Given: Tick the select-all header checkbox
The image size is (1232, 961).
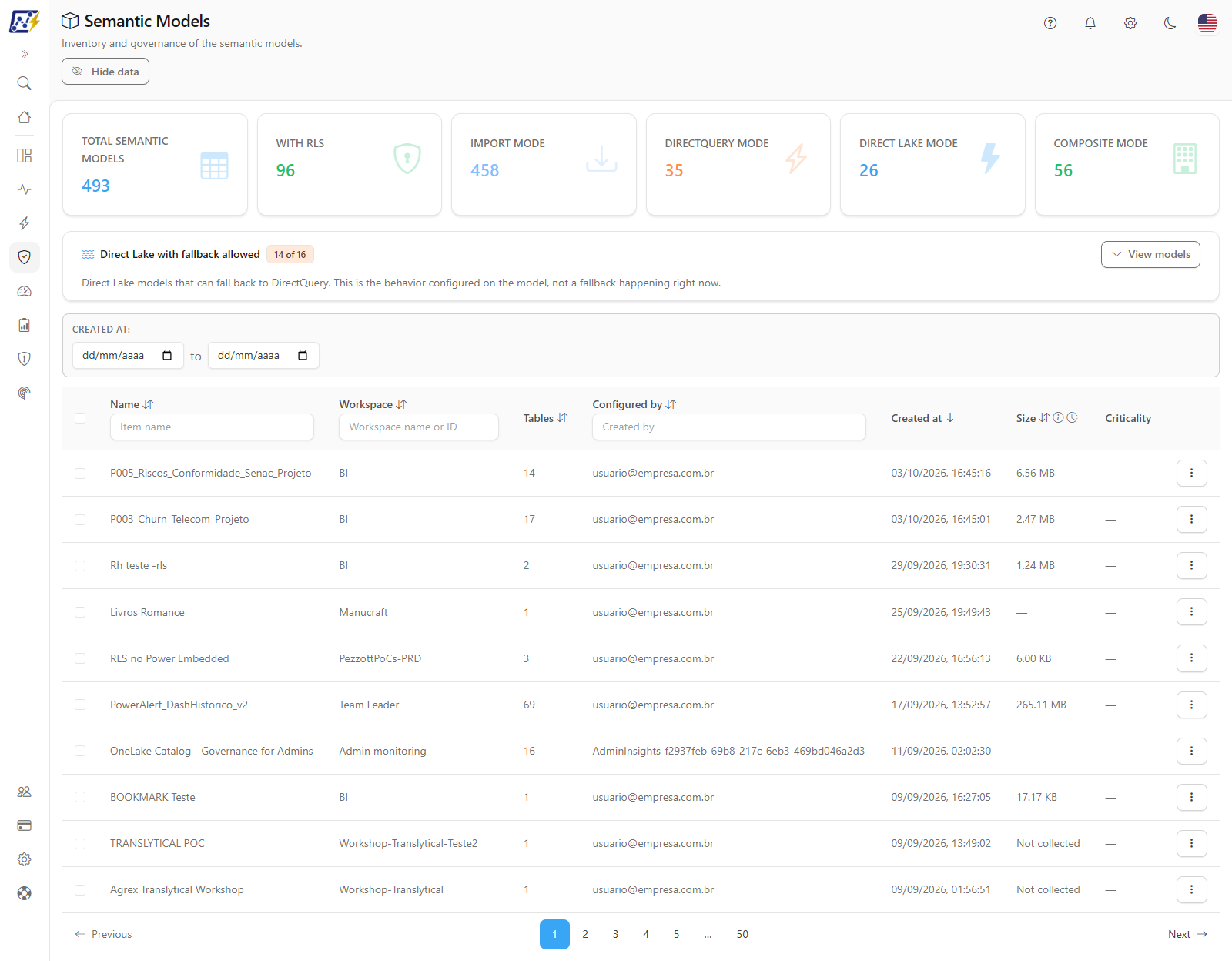Looking at the screenshot, I should (80, 418).
